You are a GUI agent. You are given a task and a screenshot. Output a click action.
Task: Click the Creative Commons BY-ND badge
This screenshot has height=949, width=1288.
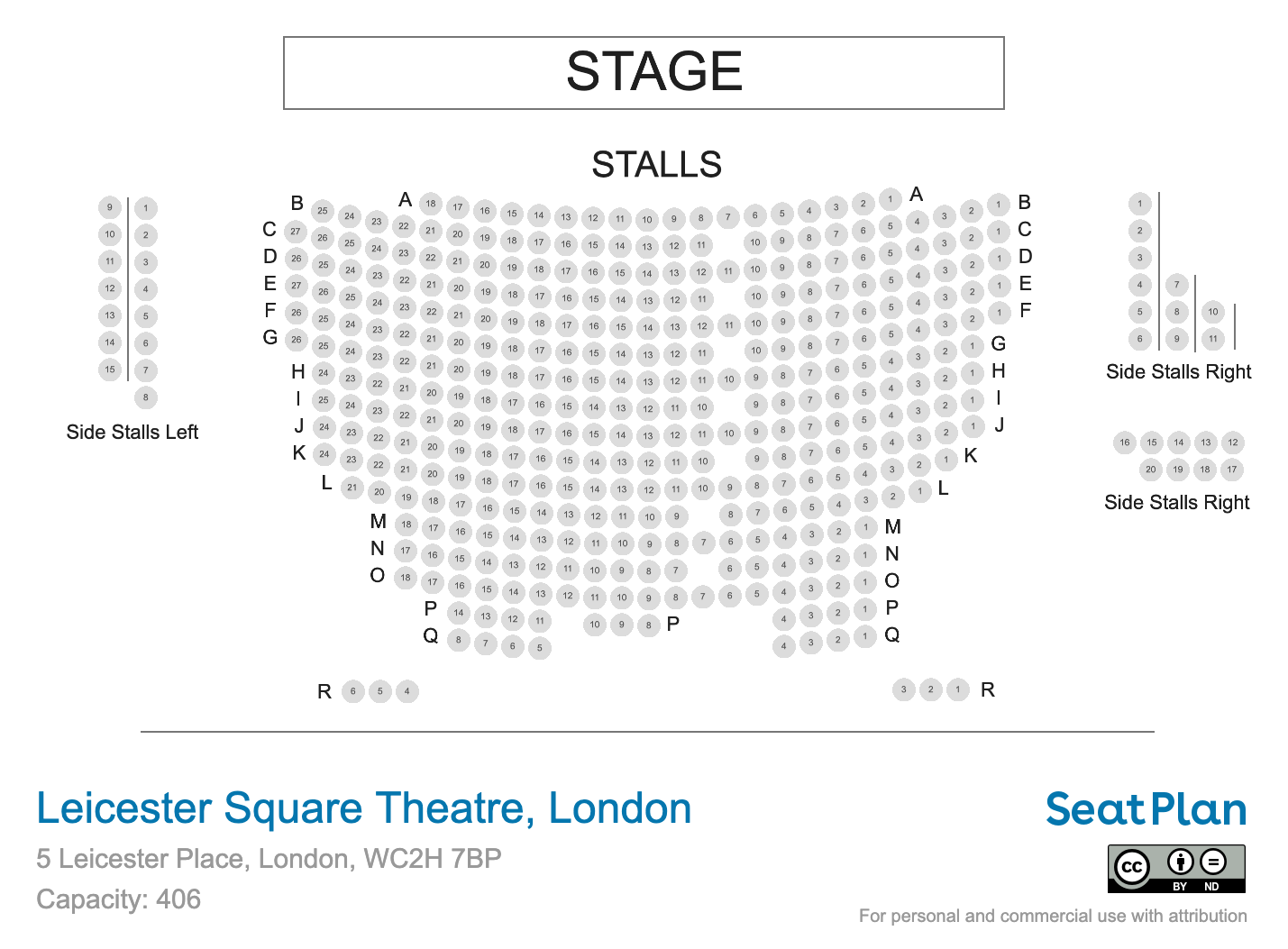(1176, 868)
